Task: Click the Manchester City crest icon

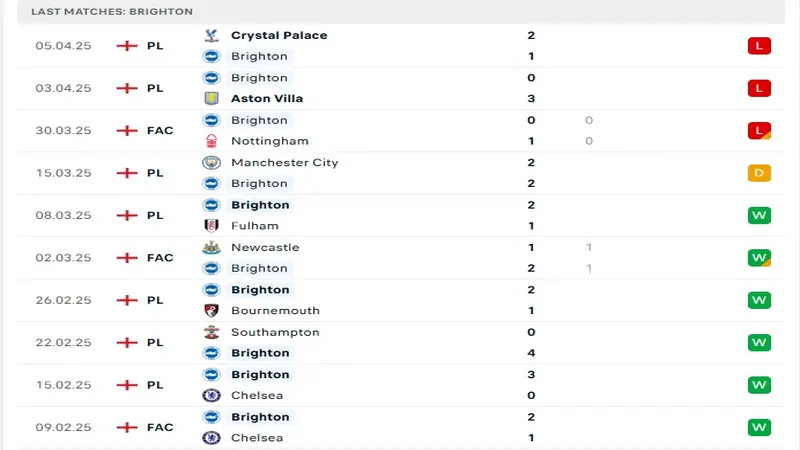Action: [211, 162]
